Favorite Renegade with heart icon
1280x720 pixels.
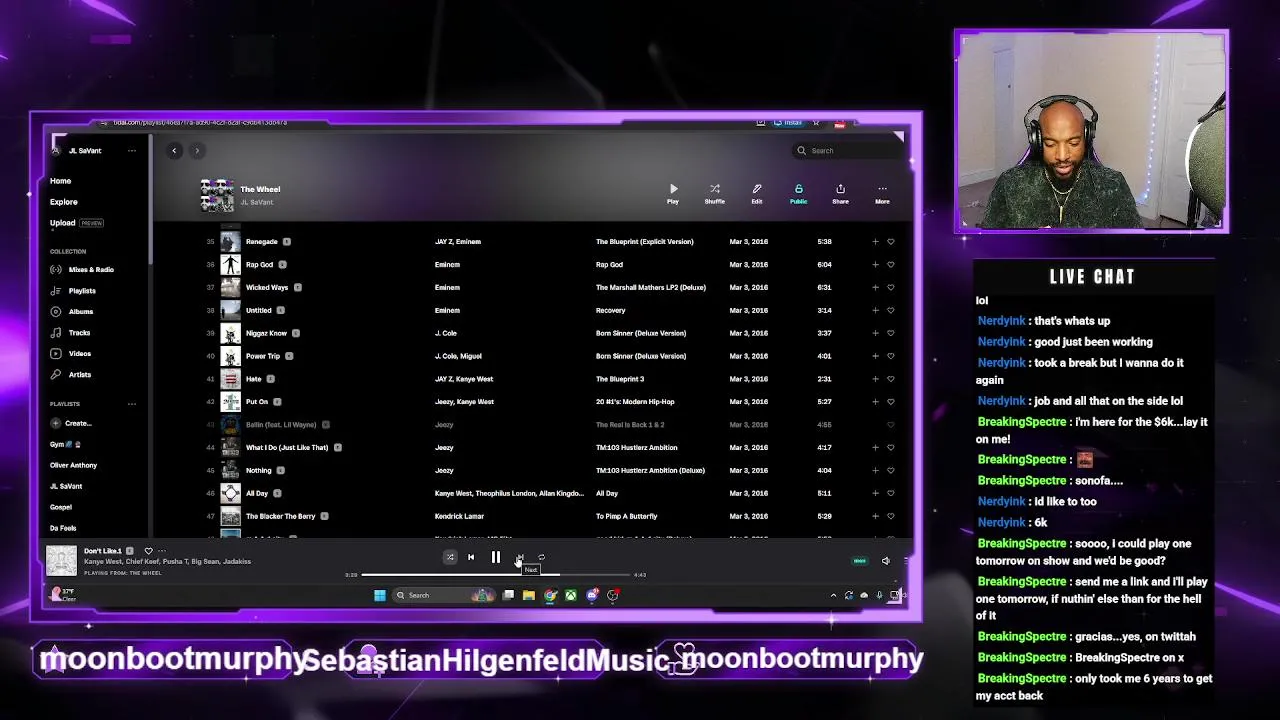coord(891,241)
